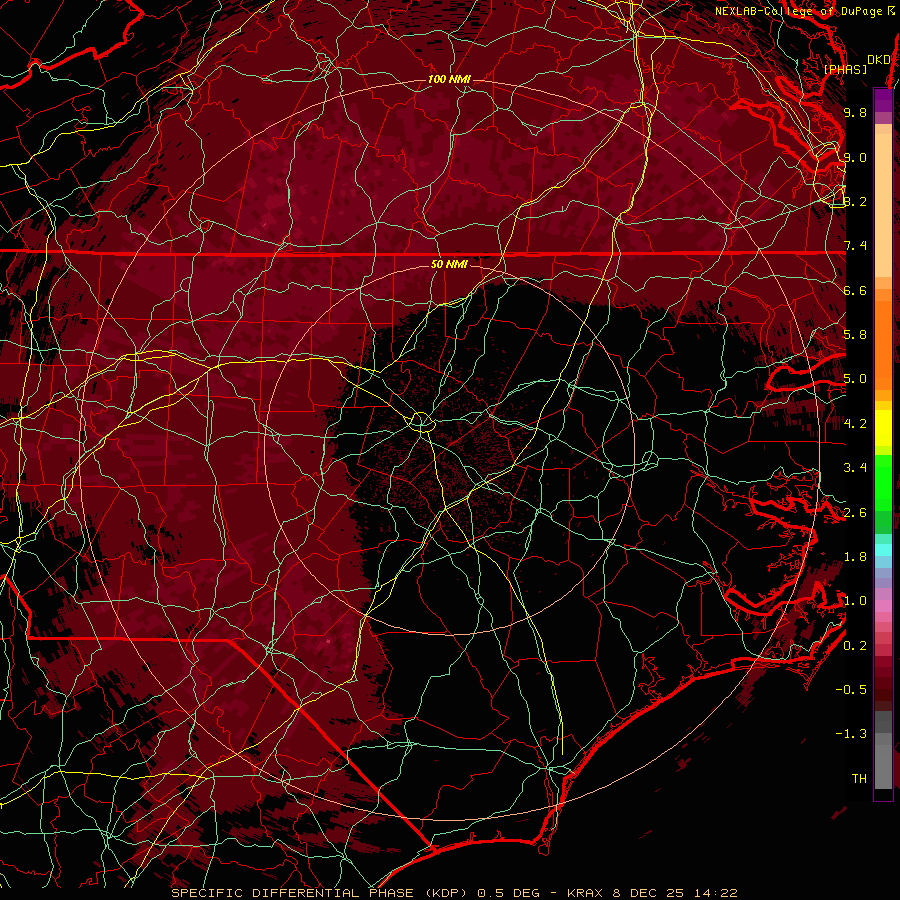Click the TH threshold label on the legend

point(859,778)
